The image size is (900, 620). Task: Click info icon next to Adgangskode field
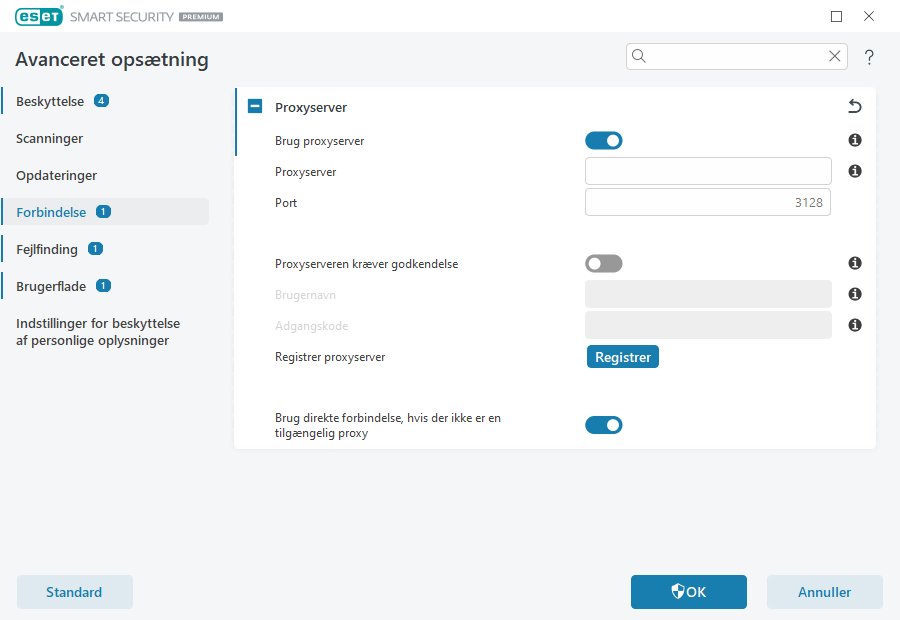[x=855, y=326]
